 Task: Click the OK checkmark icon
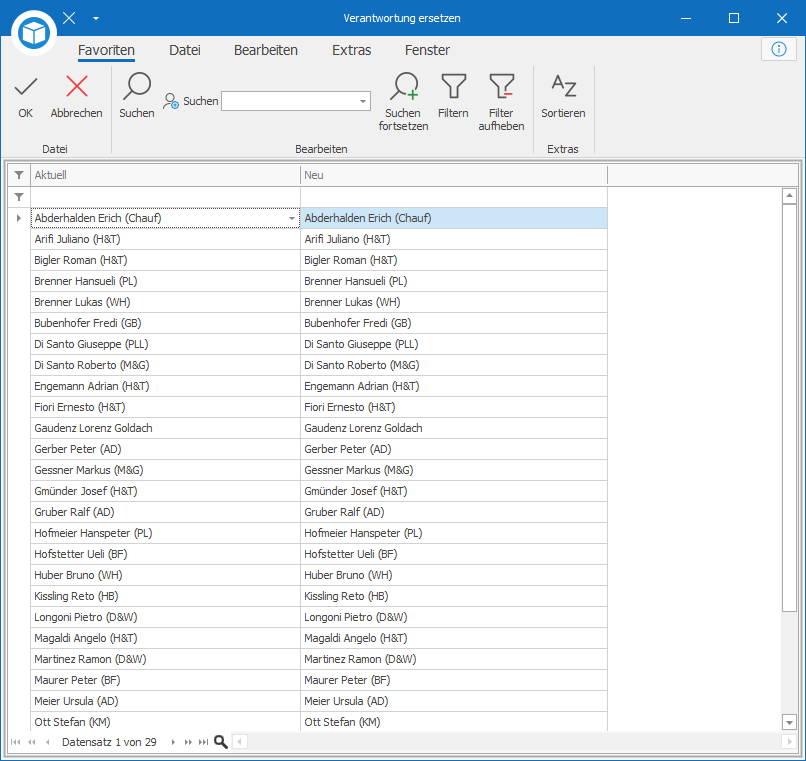(x=26, y=86)
